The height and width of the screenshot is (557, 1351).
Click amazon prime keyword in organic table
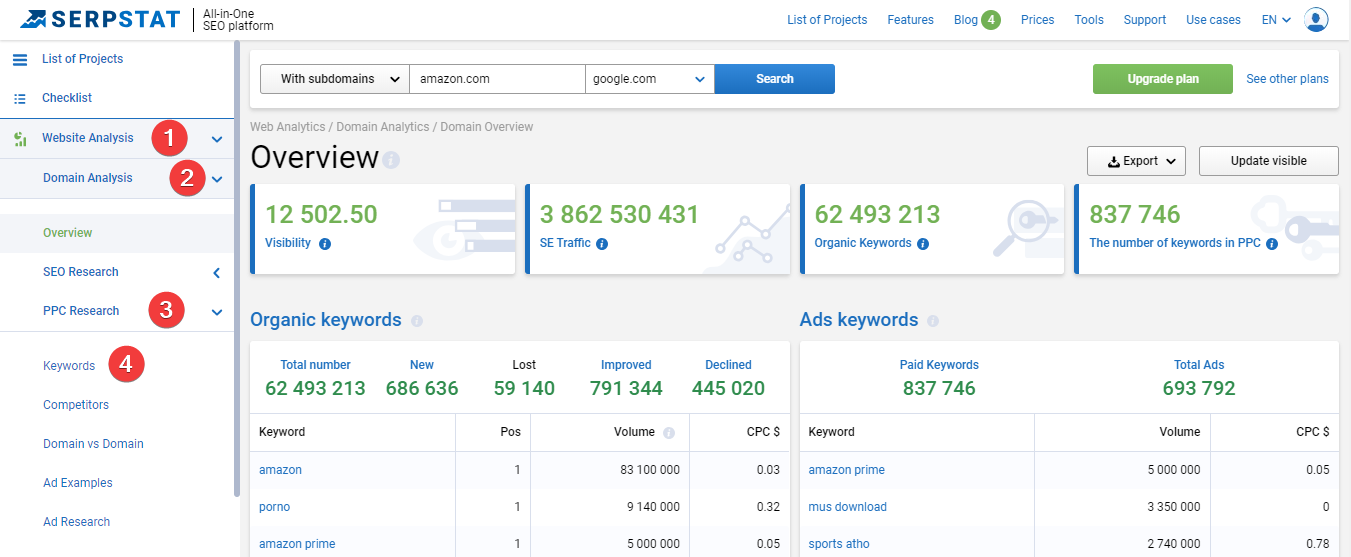click(x=297, y=544)
